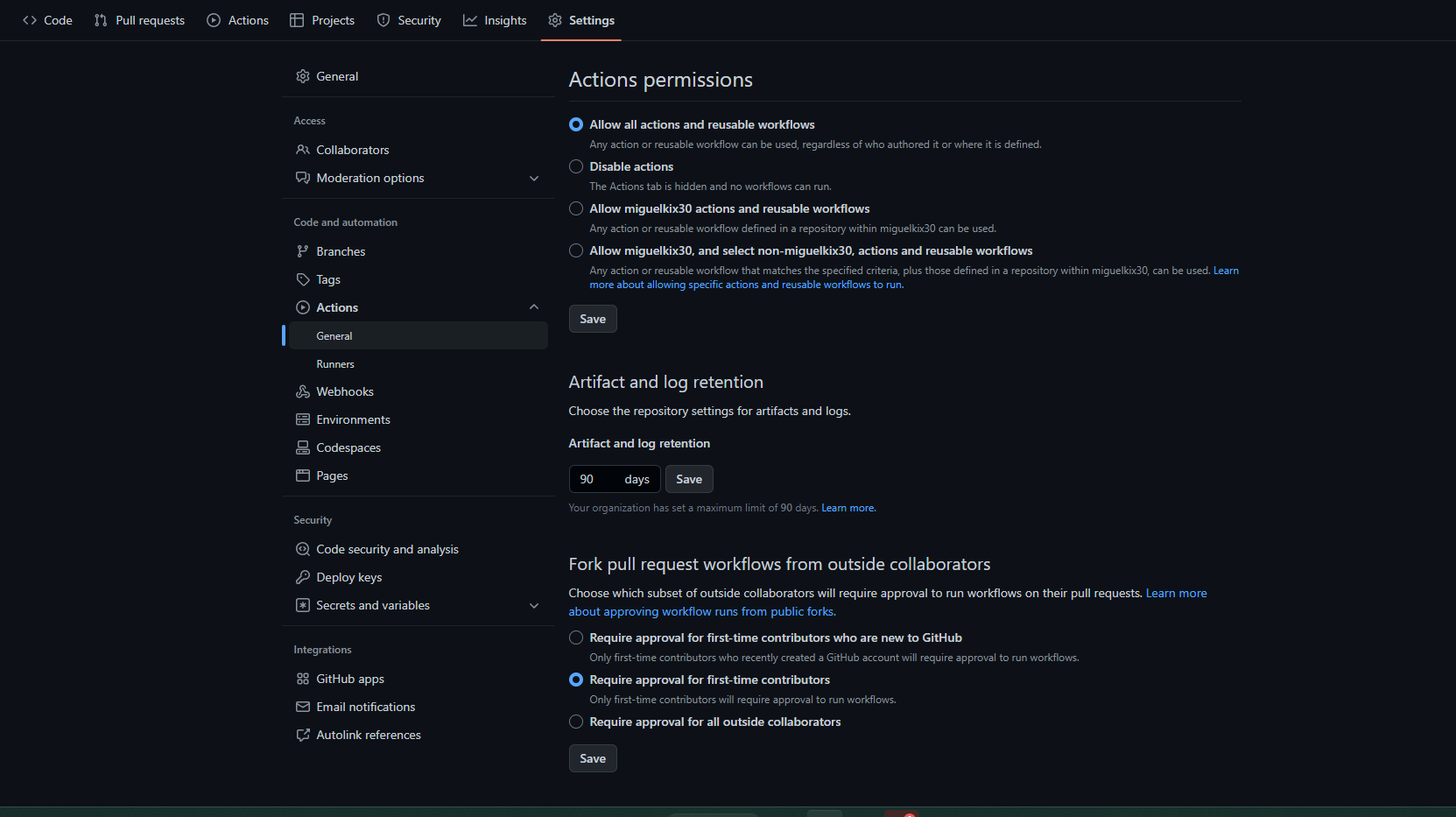Click the Environments icon
Image resolution: width=1456 pixels, height=817 pixels.
point(302,419)
